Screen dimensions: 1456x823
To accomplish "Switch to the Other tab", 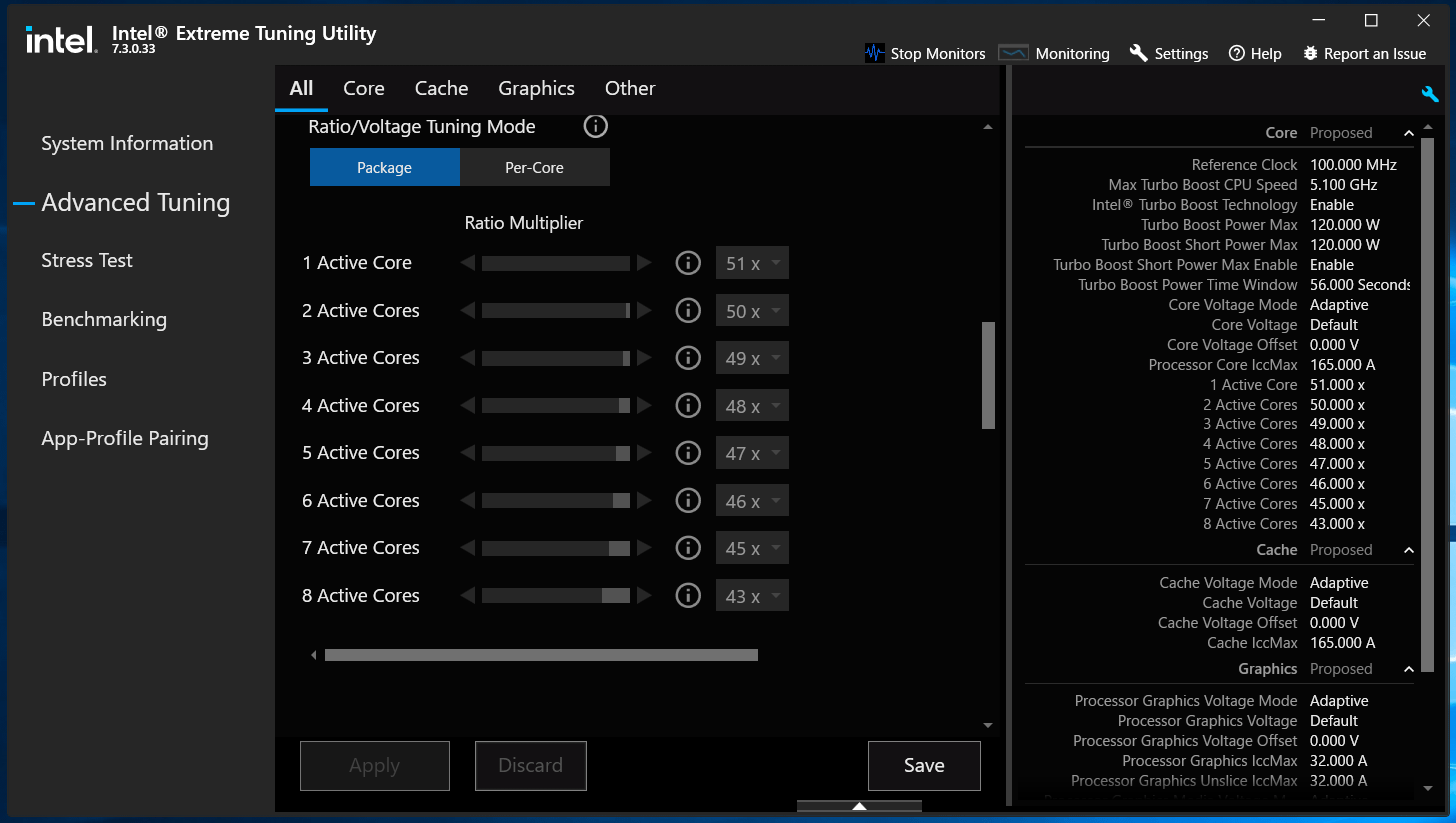I will pyautogui.click(x=630, y=88).
